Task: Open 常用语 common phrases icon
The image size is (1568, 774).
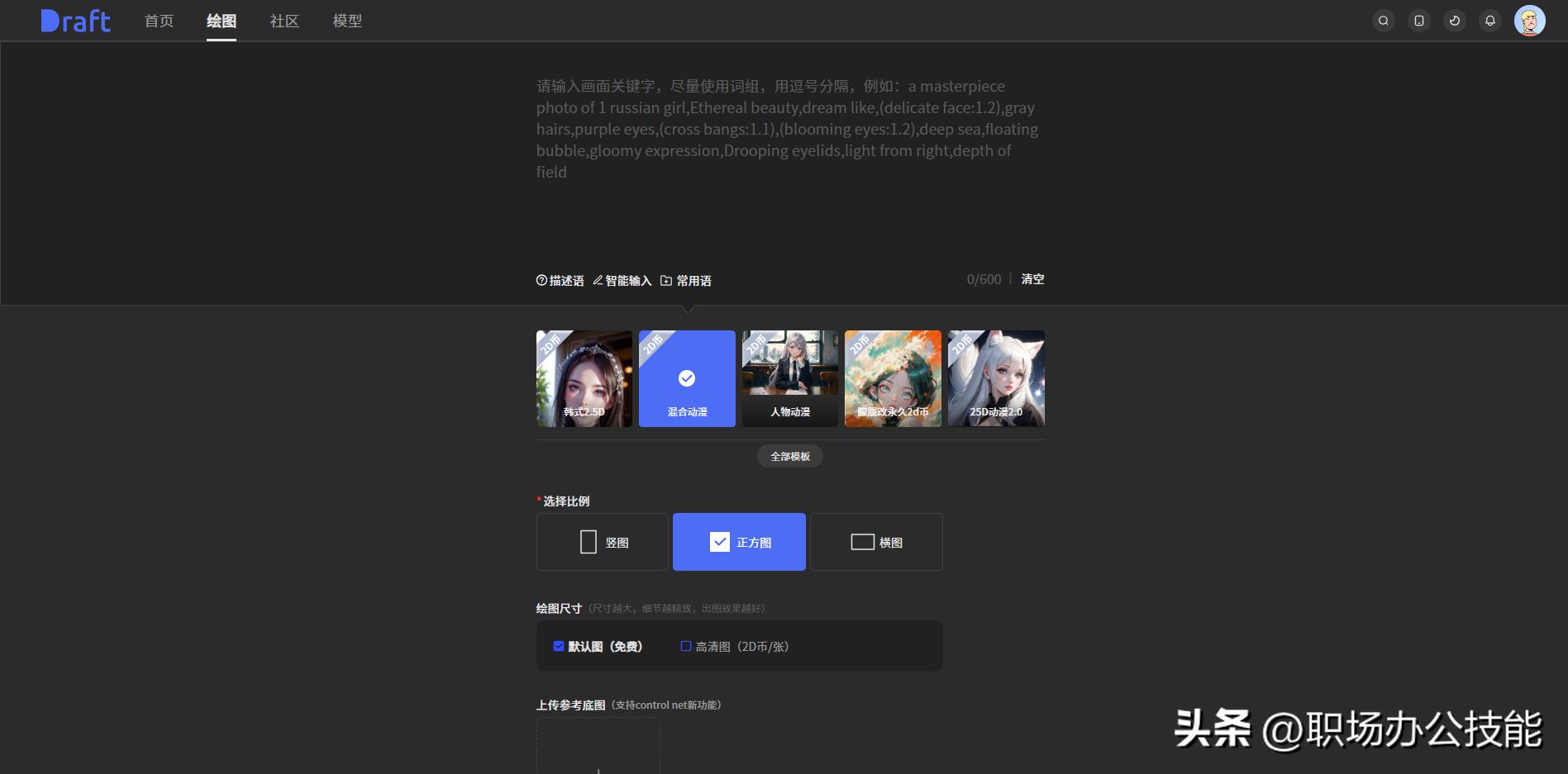Action: pyautogui.click(x=666, y=280)
